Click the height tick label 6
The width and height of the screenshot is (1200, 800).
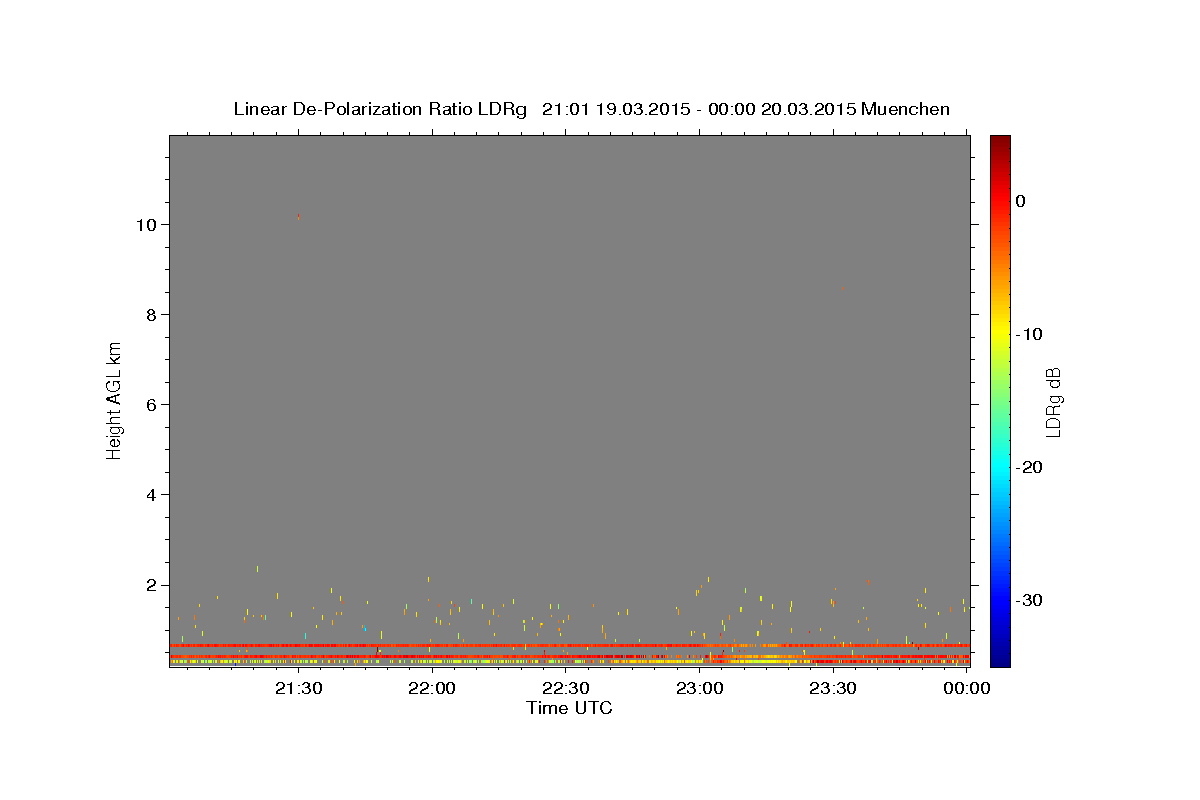(152, 404)
